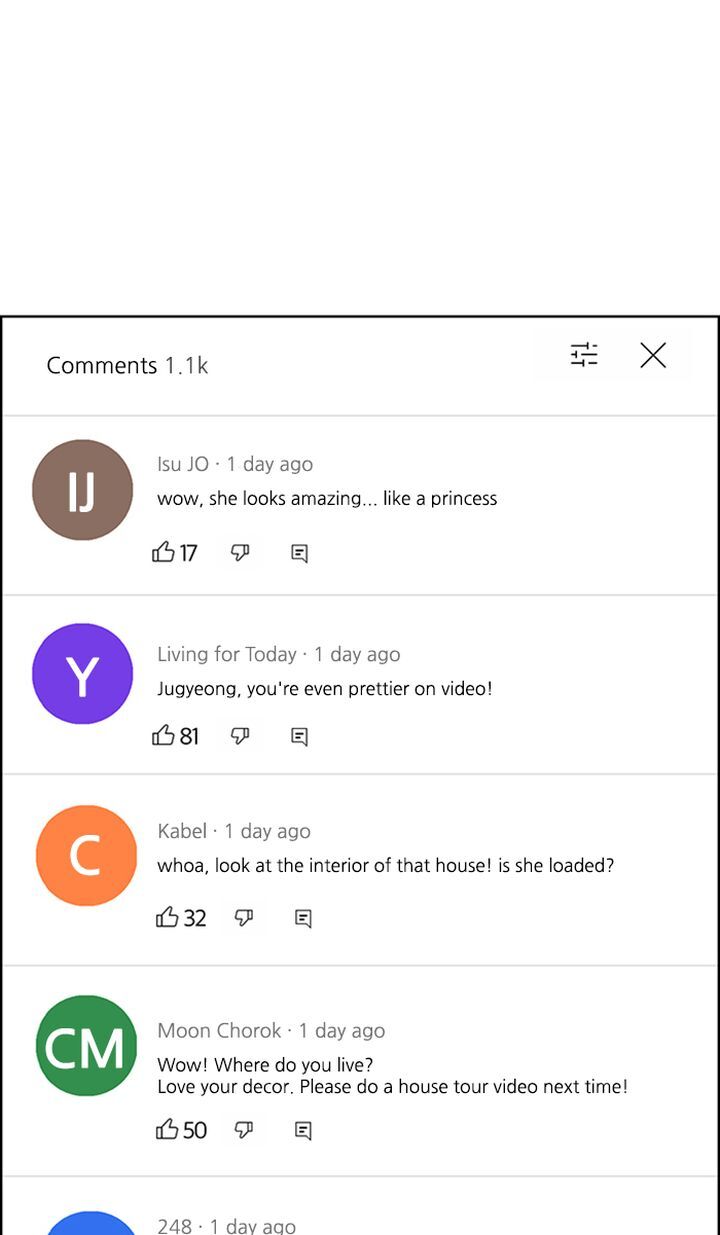Reply to Kabel's comment
Screen dimensions: 720x1235
[x=303, y=918]
